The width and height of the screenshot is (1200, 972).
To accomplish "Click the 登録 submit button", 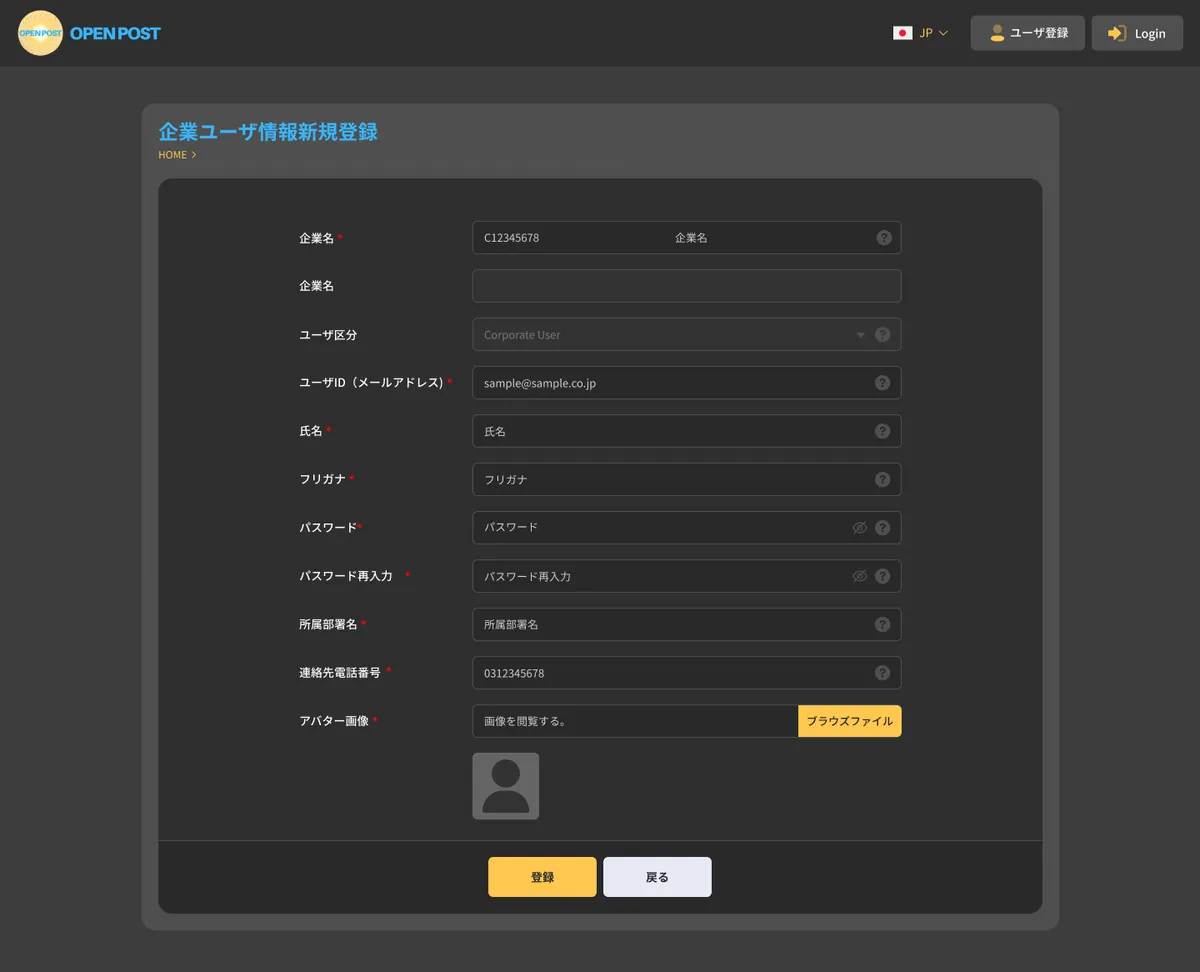I will 542,877.
